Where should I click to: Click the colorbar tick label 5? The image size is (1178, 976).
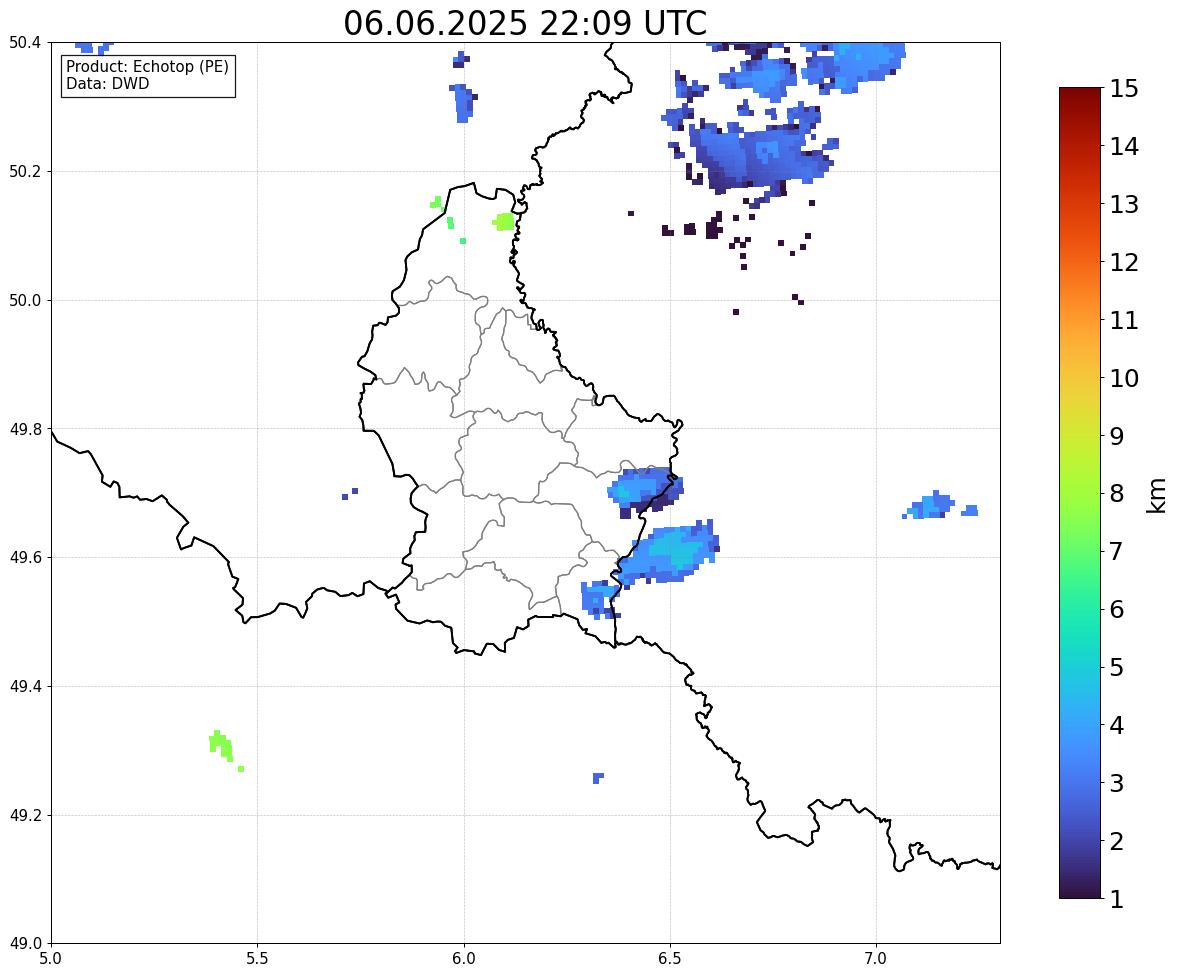tap(1117, 667)
